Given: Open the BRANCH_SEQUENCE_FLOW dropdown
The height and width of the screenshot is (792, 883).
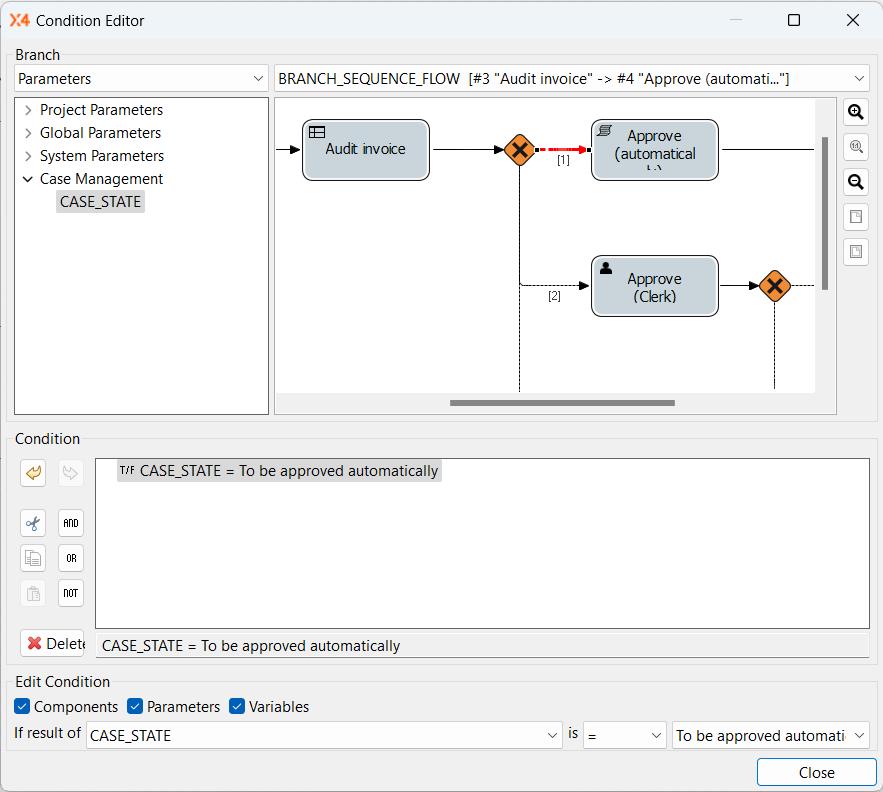Looking at the screenshot, I should (572, 78).
